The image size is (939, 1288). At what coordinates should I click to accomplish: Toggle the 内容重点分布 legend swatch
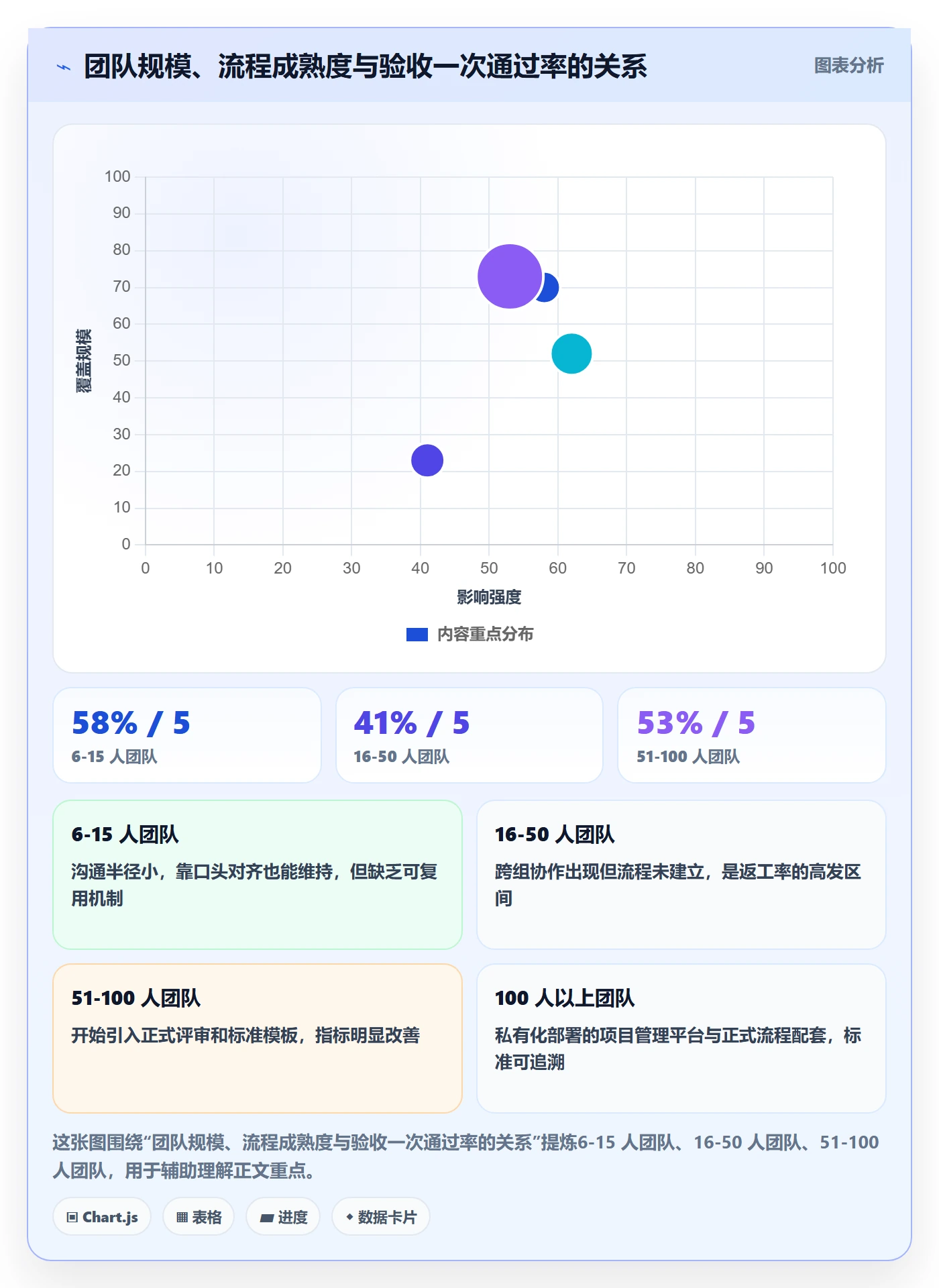click(x=417, y=635)
